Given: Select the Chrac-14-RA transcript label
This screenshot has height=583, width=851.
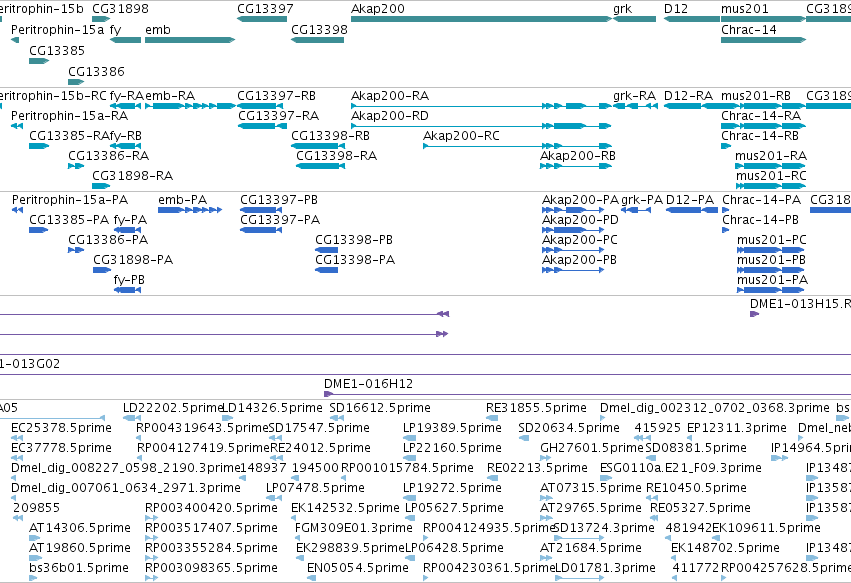Looking at the screenshot, I should point(761,116).
